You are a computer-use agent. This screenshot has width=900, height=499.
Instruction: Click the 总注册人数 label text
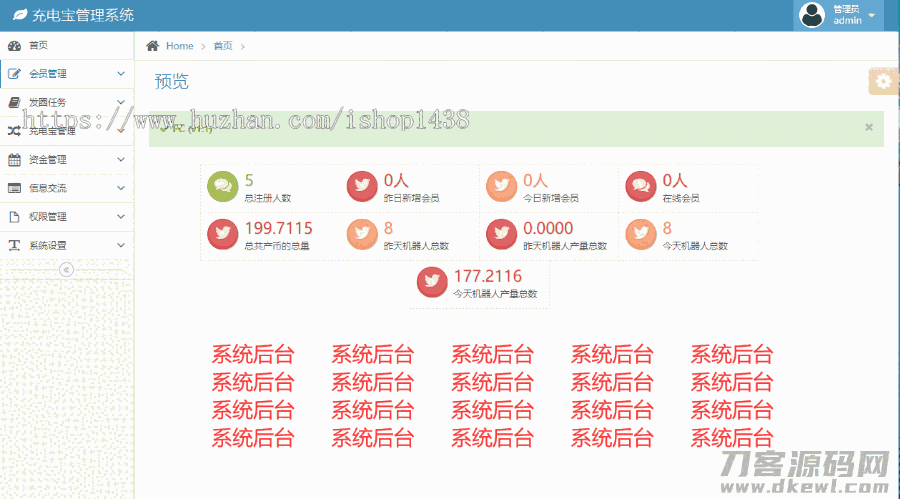pos(267,198)
